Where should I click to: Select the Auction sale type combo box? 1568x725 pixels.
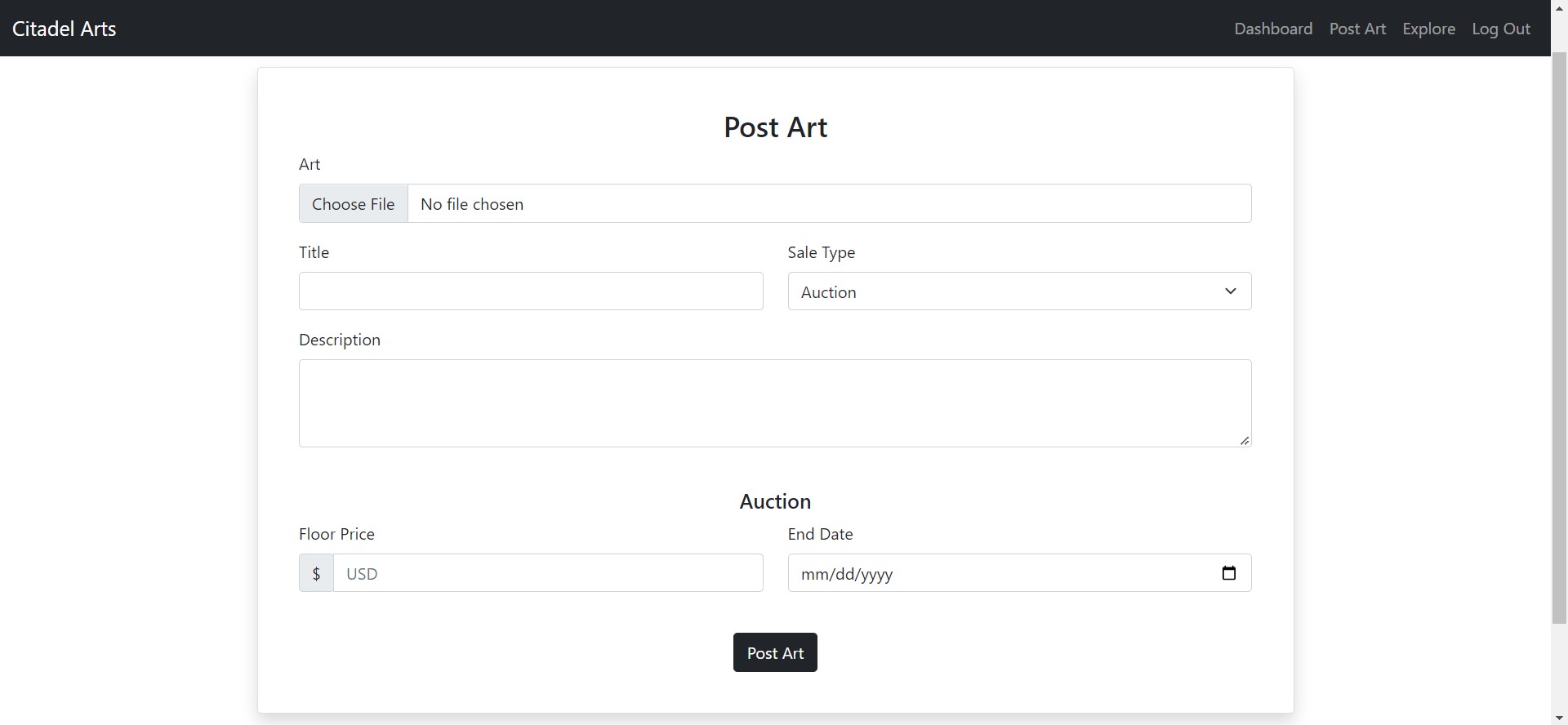1004,291
